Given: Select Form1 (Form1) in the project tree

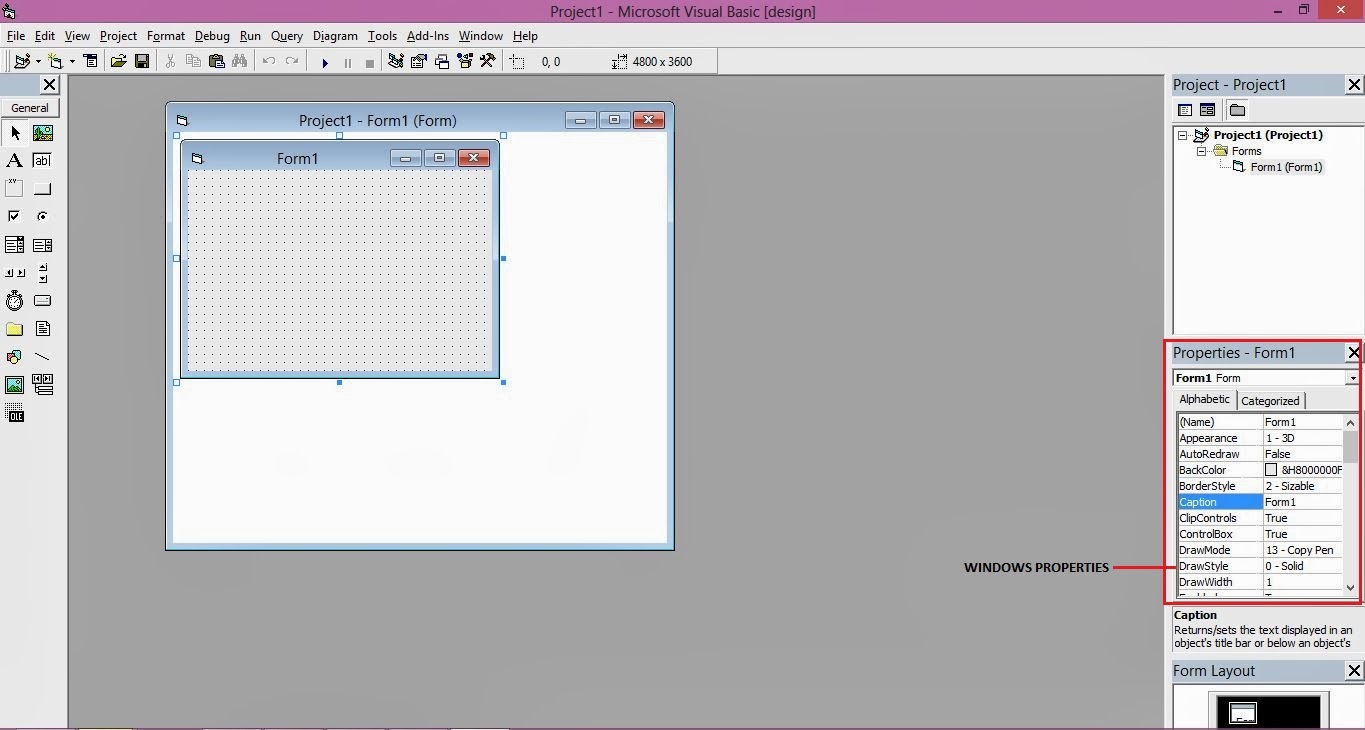Looking at the screenshot, I should [x=1286, y=166].
